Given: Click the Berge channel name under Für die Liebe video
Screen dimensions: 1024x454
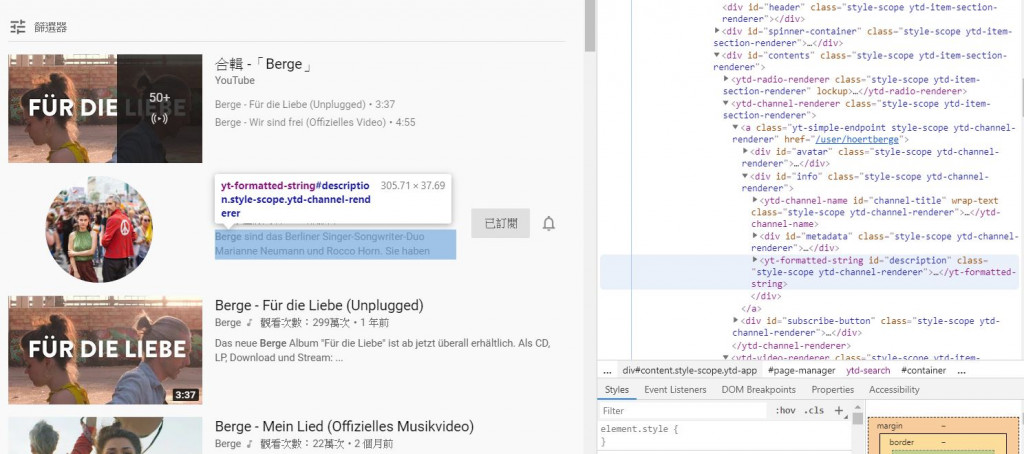Looking at the screenshot, I should click(x=228, y=323).
